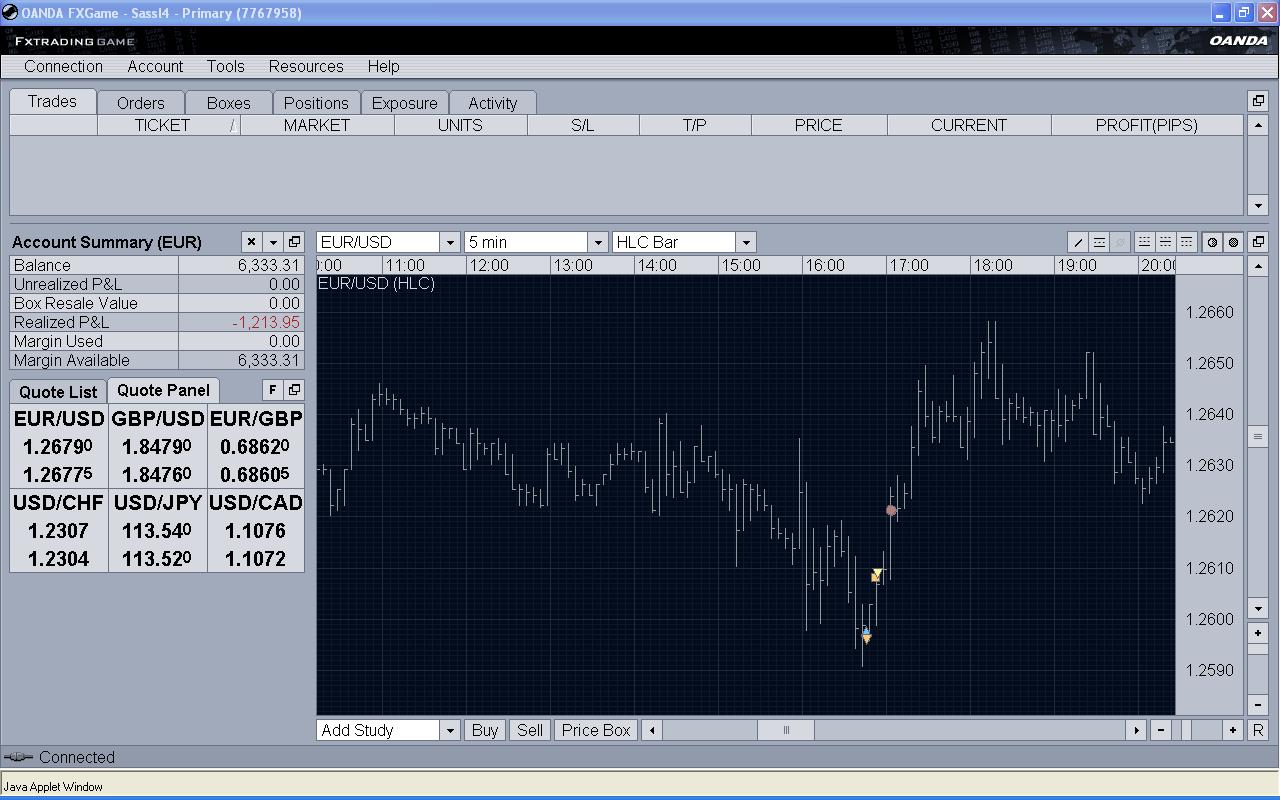Image resolution: width=1280 pixels, height=800 pixels.
Task: Zoom in chart time axis with plus
Action: (x=1233, y=730)
